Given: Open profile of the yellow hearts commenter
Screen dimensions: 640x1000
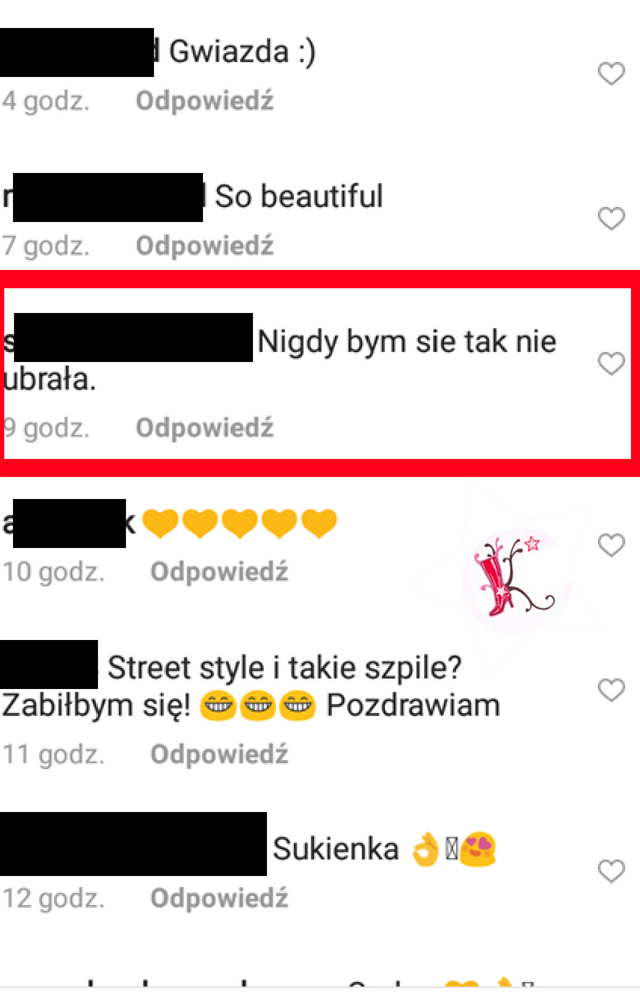Looking at the screenshot, I should [x=69, y=524].
